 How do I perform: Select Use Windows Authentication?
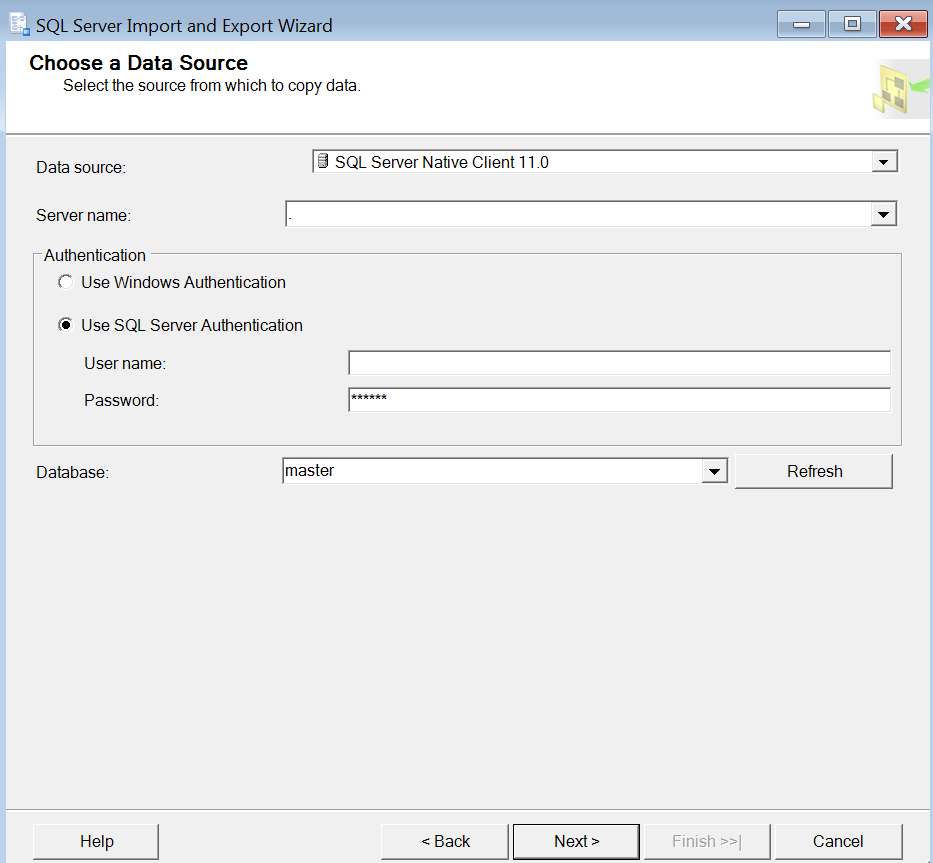(x=65, y=282)
